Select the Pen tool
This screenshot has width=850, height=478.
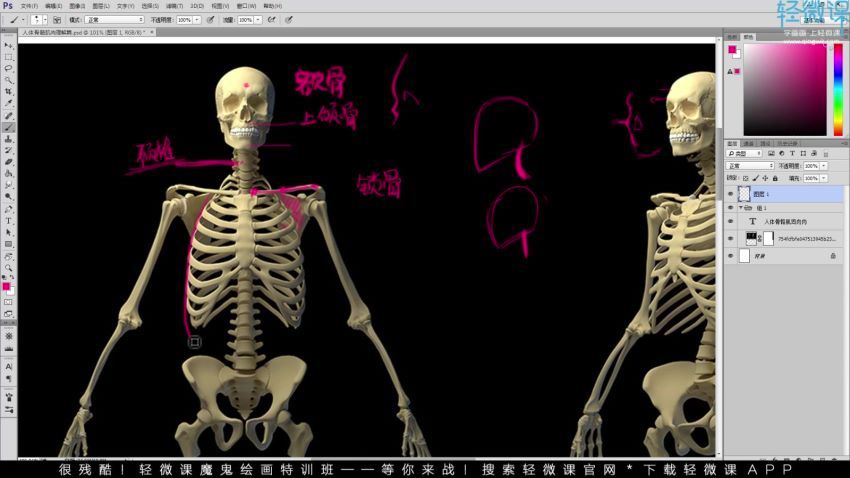8,209
